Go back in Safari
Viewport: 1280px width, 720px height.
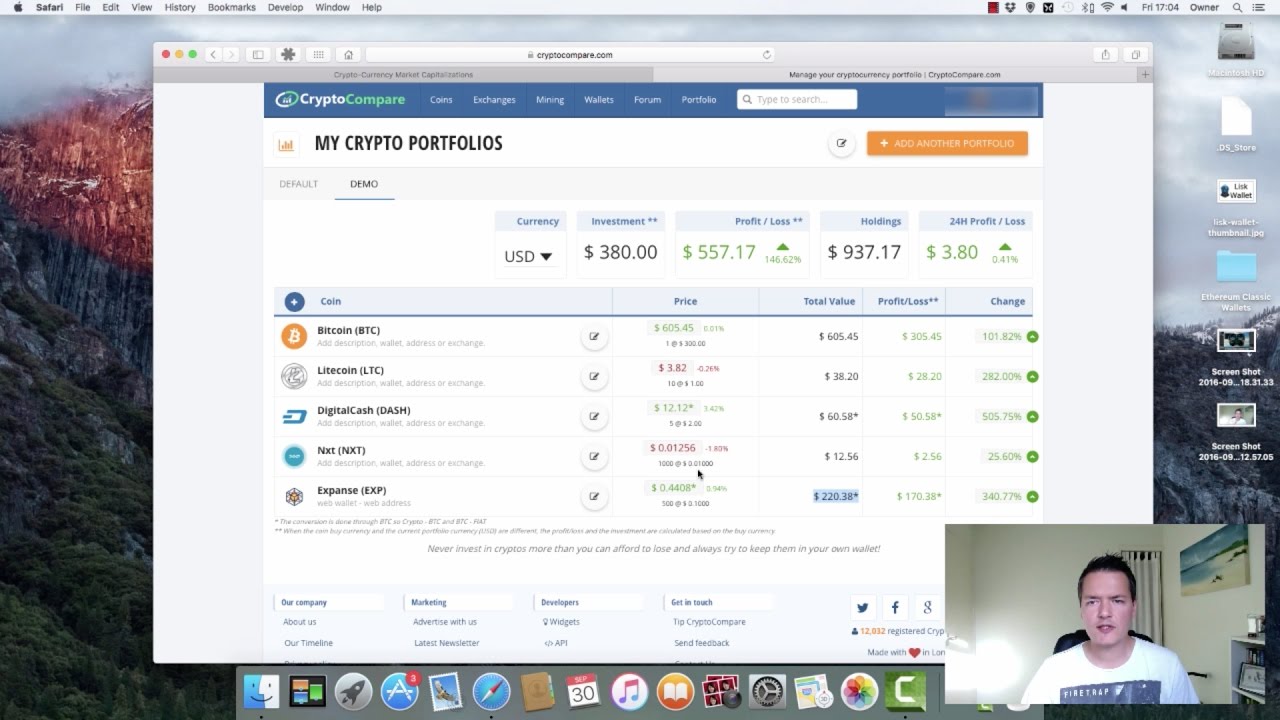coord(213,55)
